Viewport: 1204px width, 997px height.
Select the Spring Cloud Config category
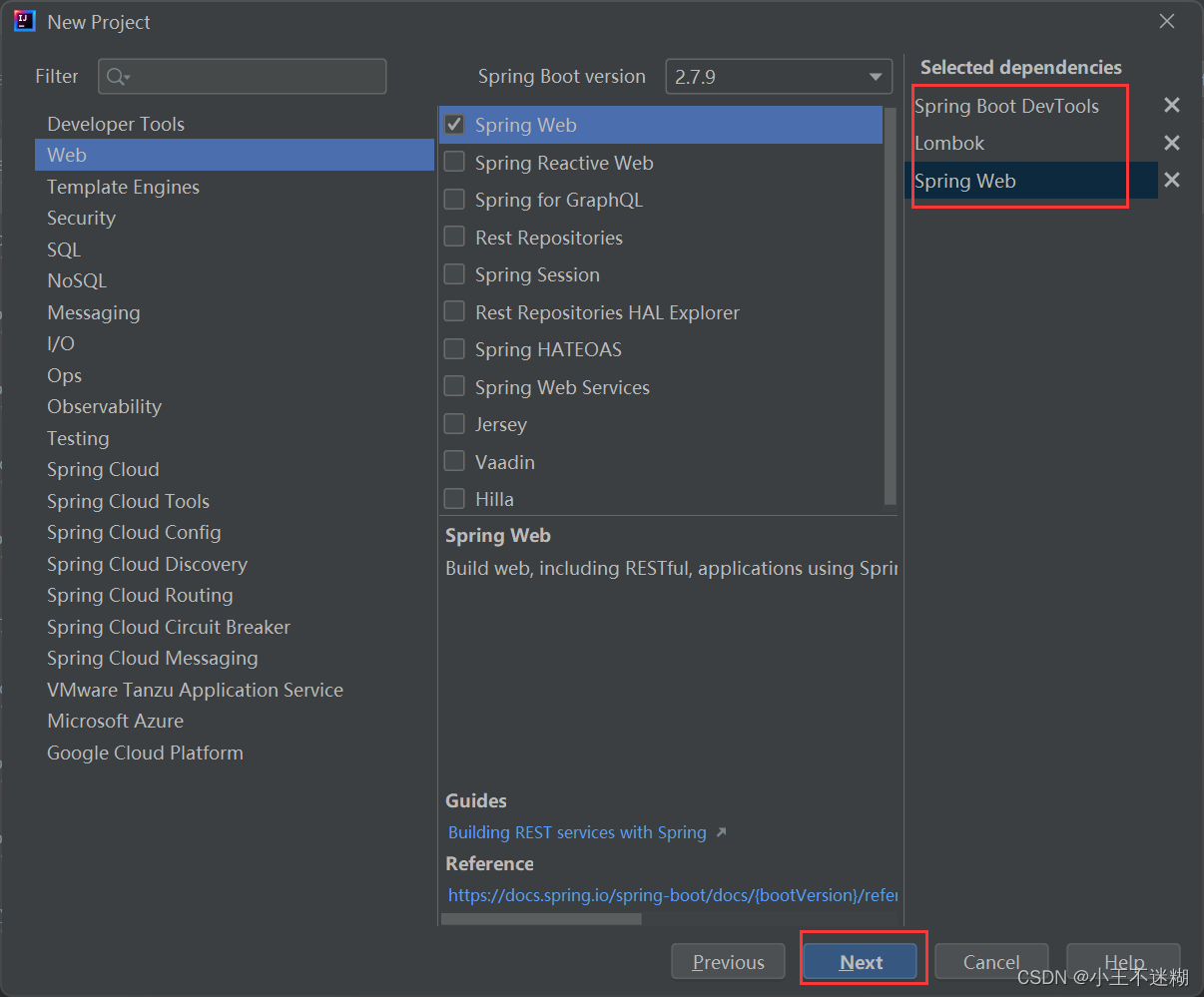235,532
